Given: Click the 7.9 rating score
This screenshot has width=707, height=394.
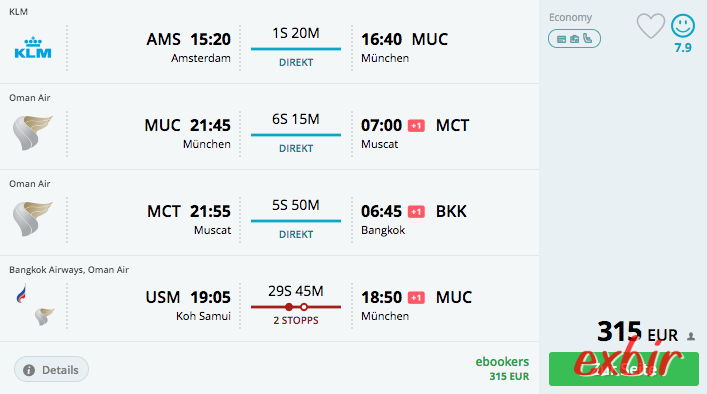Looking at the screenshot, I should (x=683, y=48).
